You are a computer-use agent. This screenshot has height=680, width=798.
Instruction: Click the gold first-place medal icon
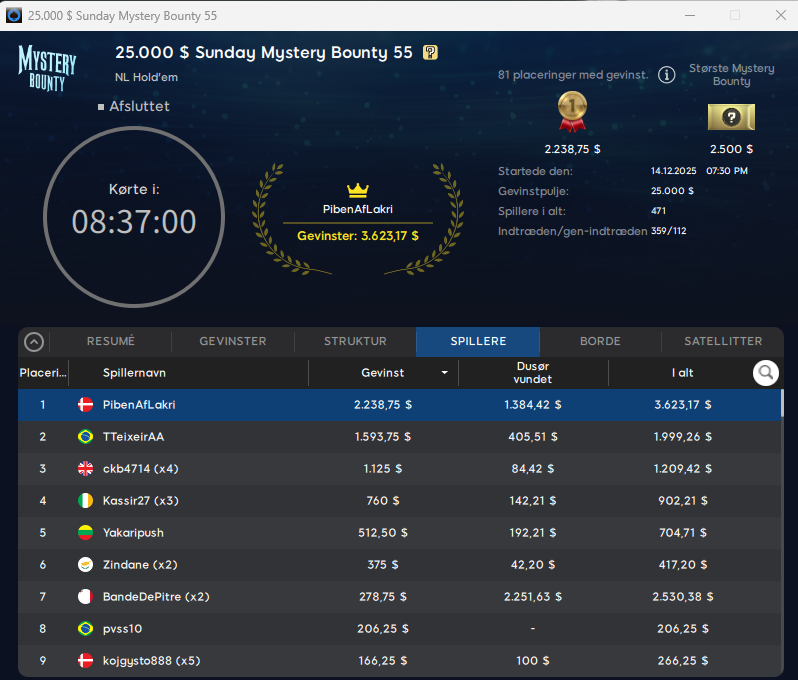coord(572,112)
